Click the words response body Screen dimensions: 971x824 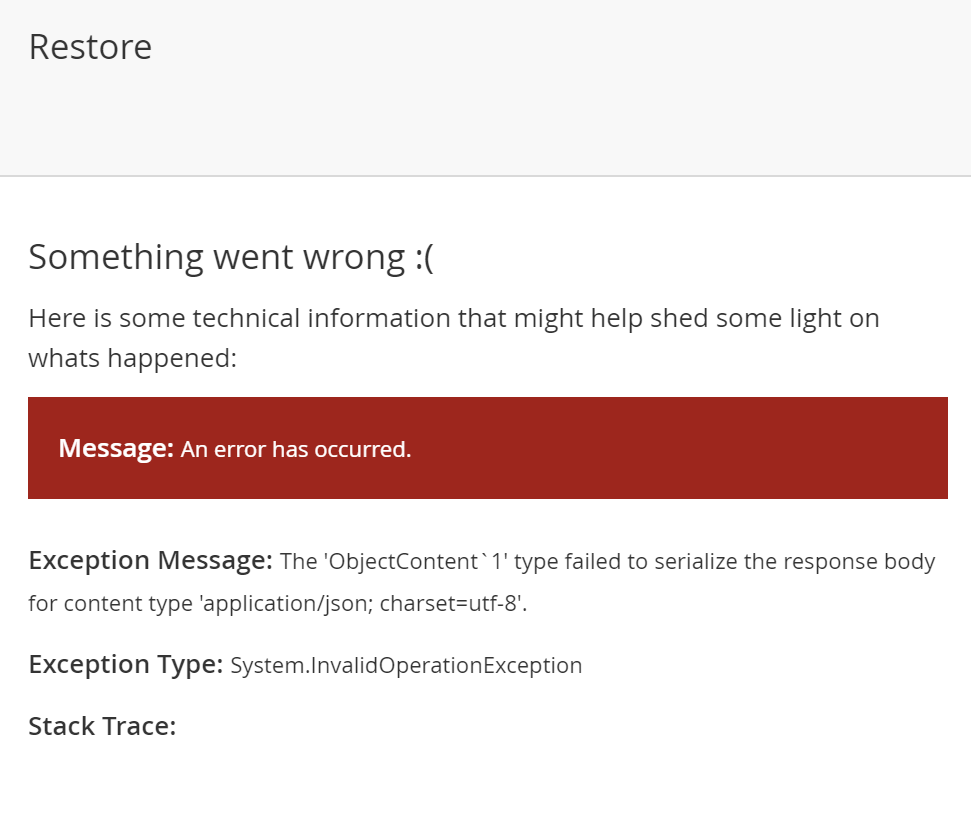coord(859,562)
